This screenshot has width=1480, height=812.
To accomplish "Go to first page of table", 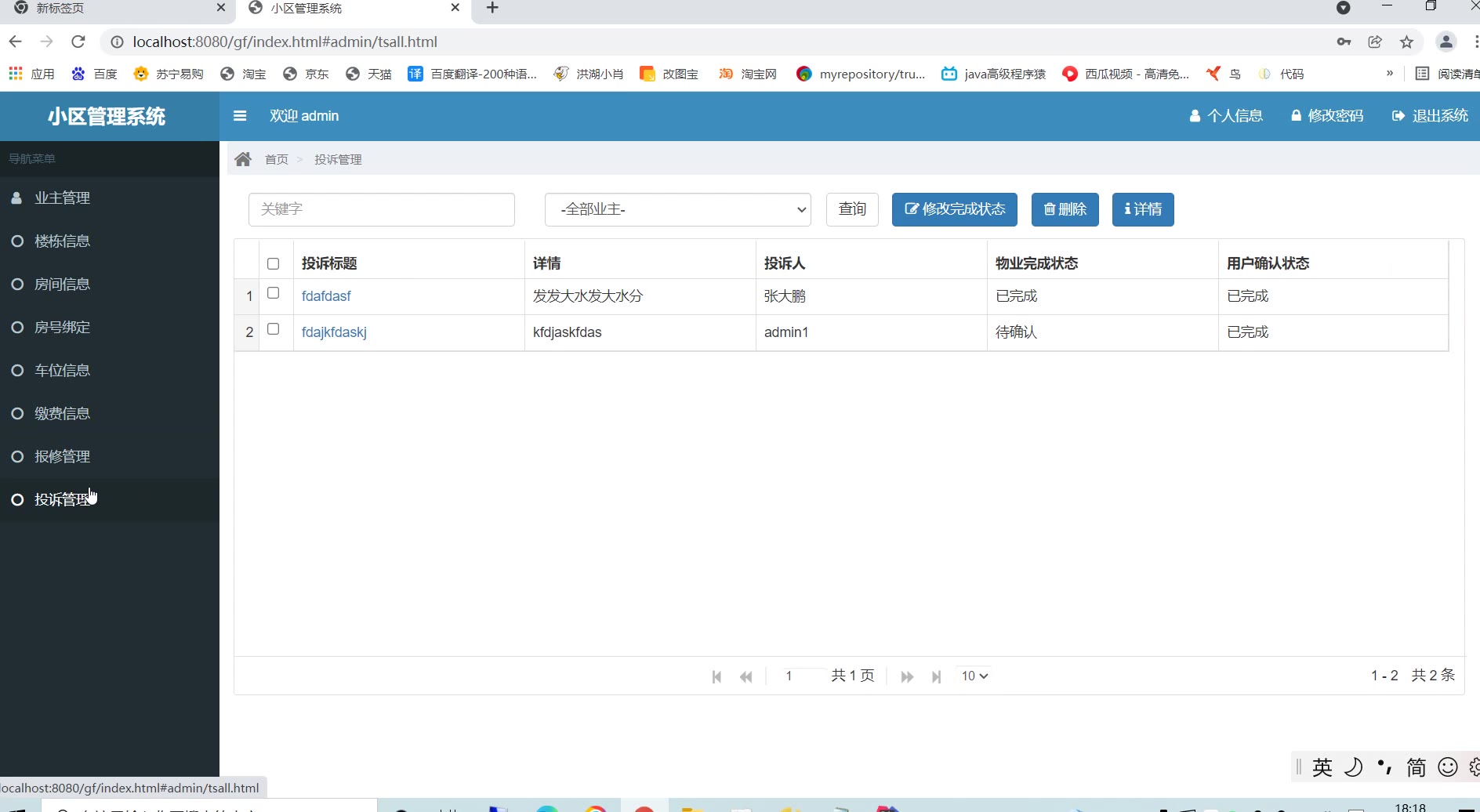I will click(x=716, y=676).
